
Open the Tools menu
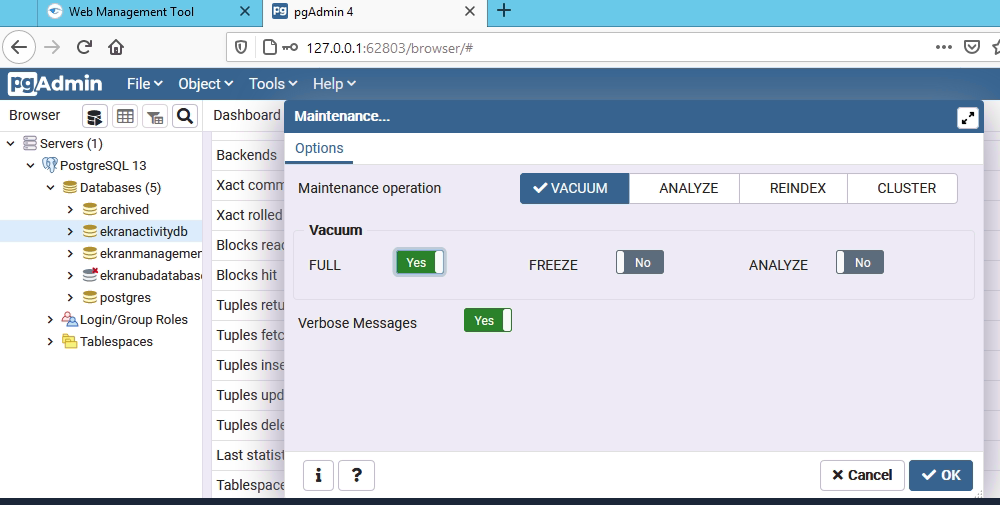(273, 84)
